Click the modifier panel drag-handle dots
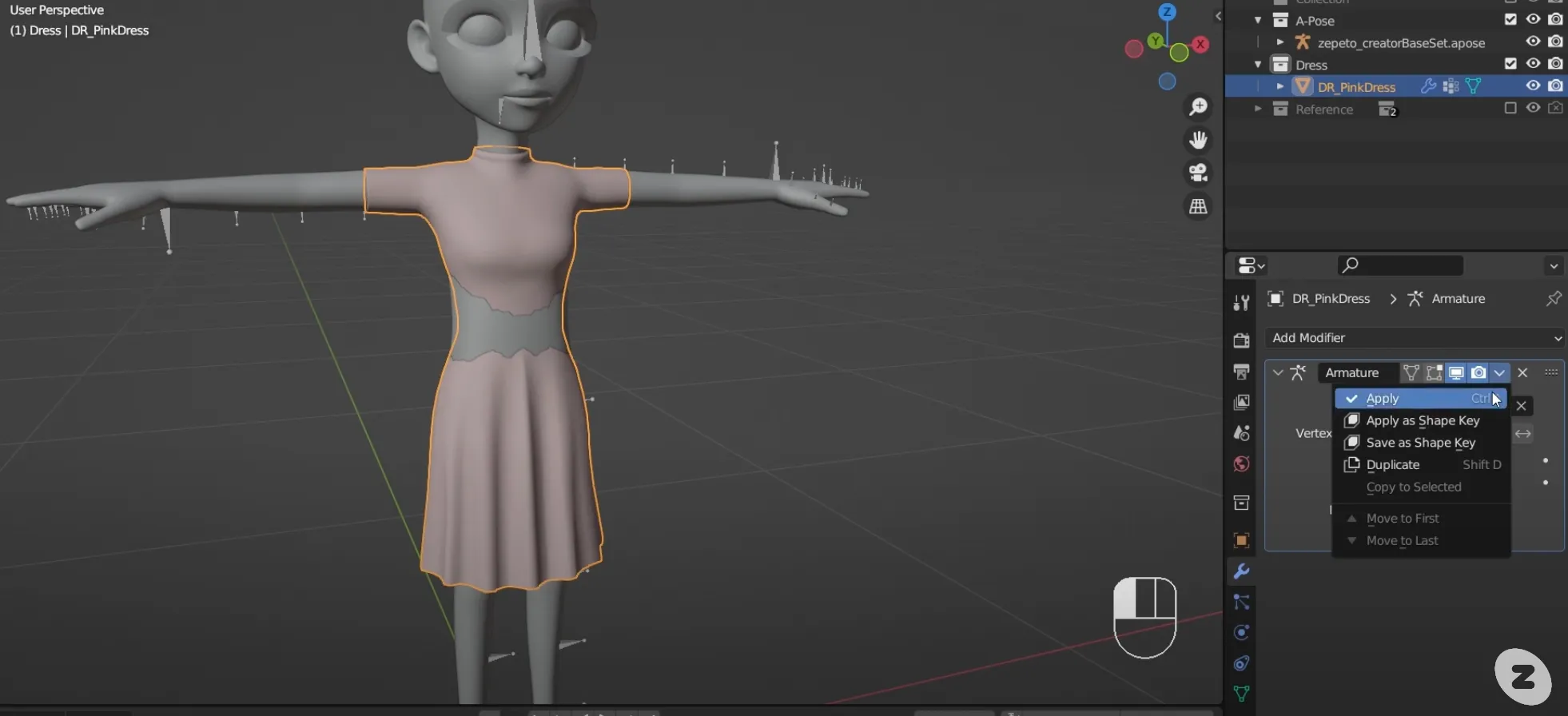The height and width of the screenshot is (716, 1568). (x=1551, y=372)
